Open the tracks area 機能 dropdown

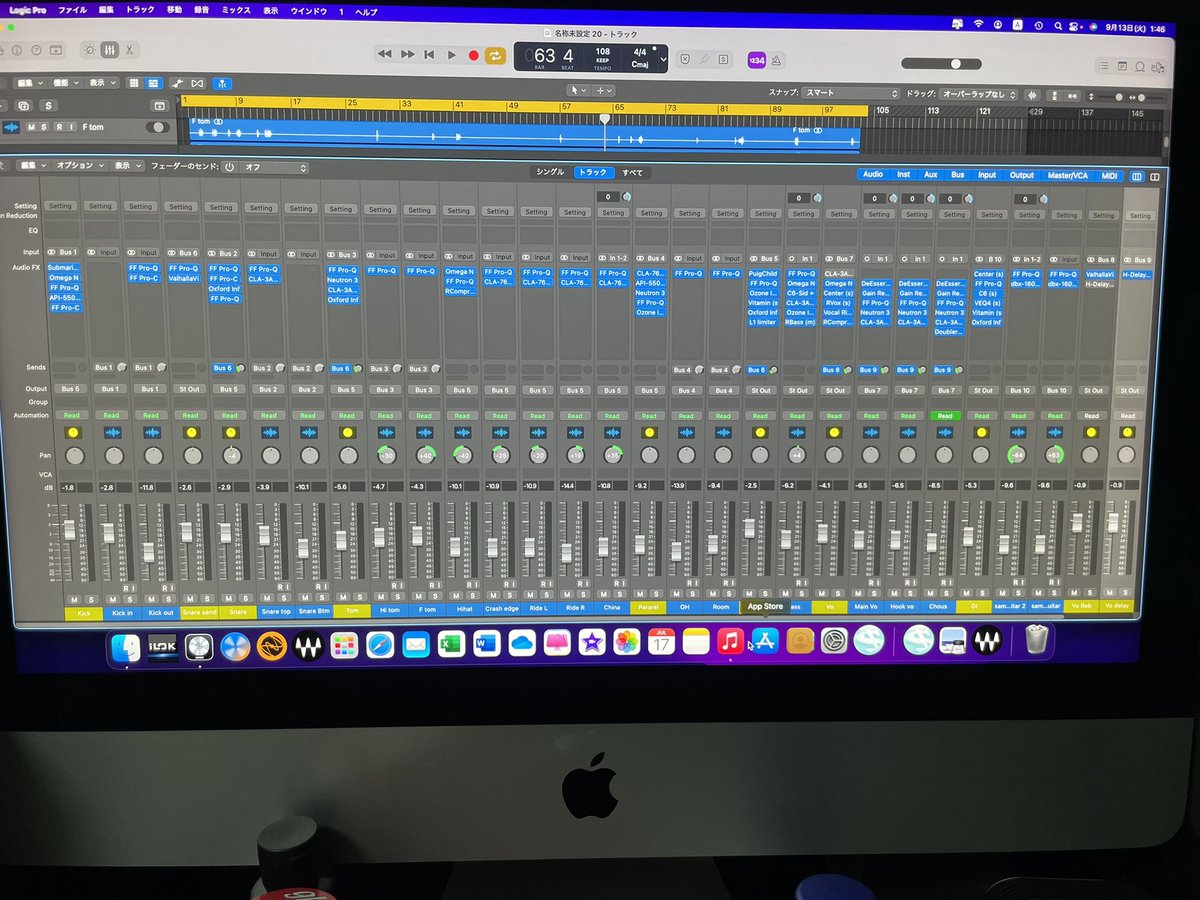click(x=66, y=83)
